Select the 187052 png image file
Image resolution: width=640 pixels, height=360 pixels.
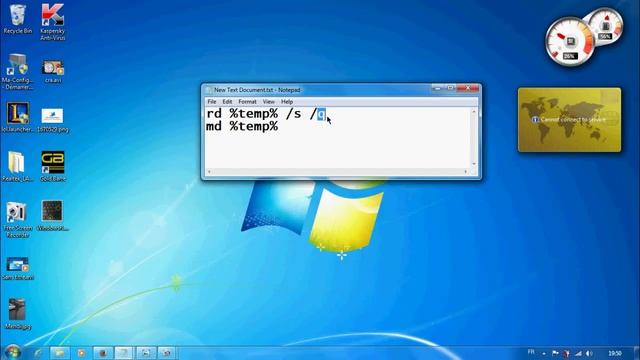tap(53, 120)
